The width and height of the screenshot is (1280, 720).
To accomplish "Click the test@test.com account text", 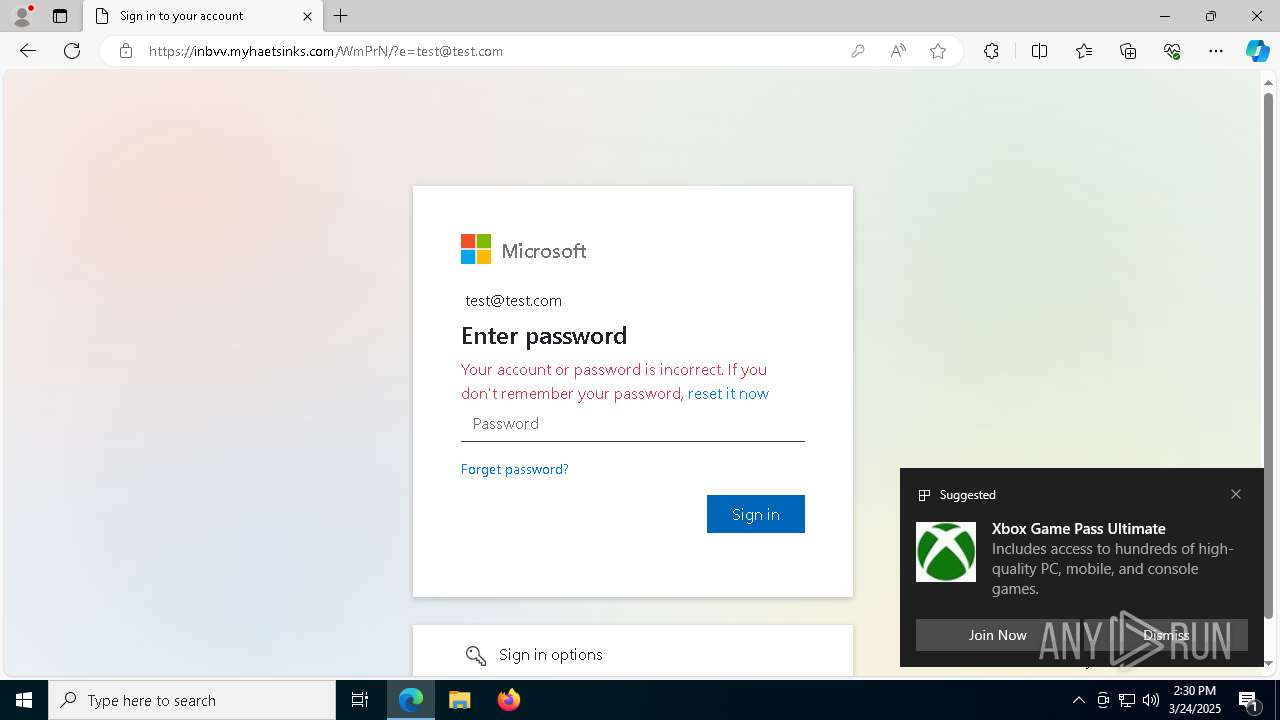I will point(513,301).
